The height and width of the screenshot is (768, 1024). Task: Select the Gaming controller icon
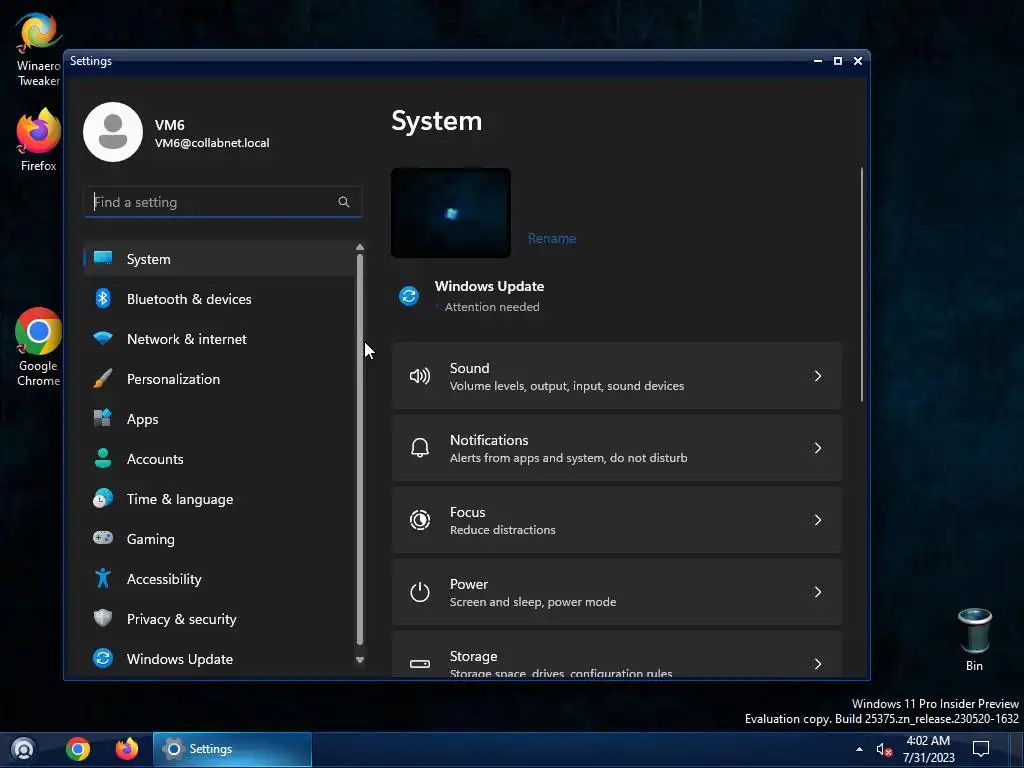coord(103,538)
